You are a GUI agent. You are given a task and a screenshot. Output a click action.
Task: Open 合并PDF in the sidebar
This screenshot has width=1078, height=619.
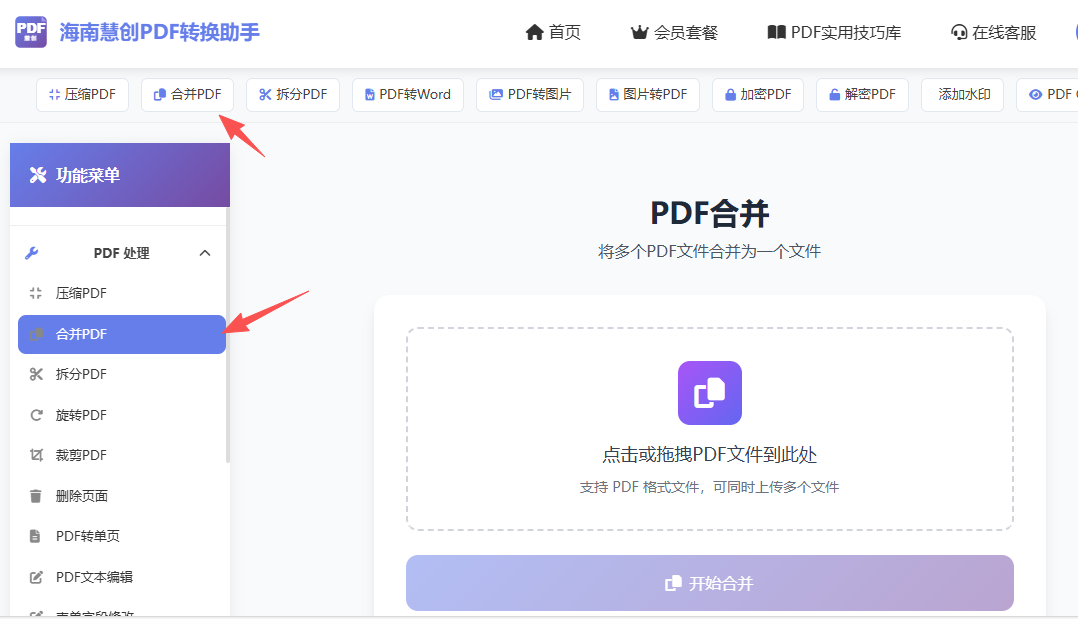(x=122, y=334)
